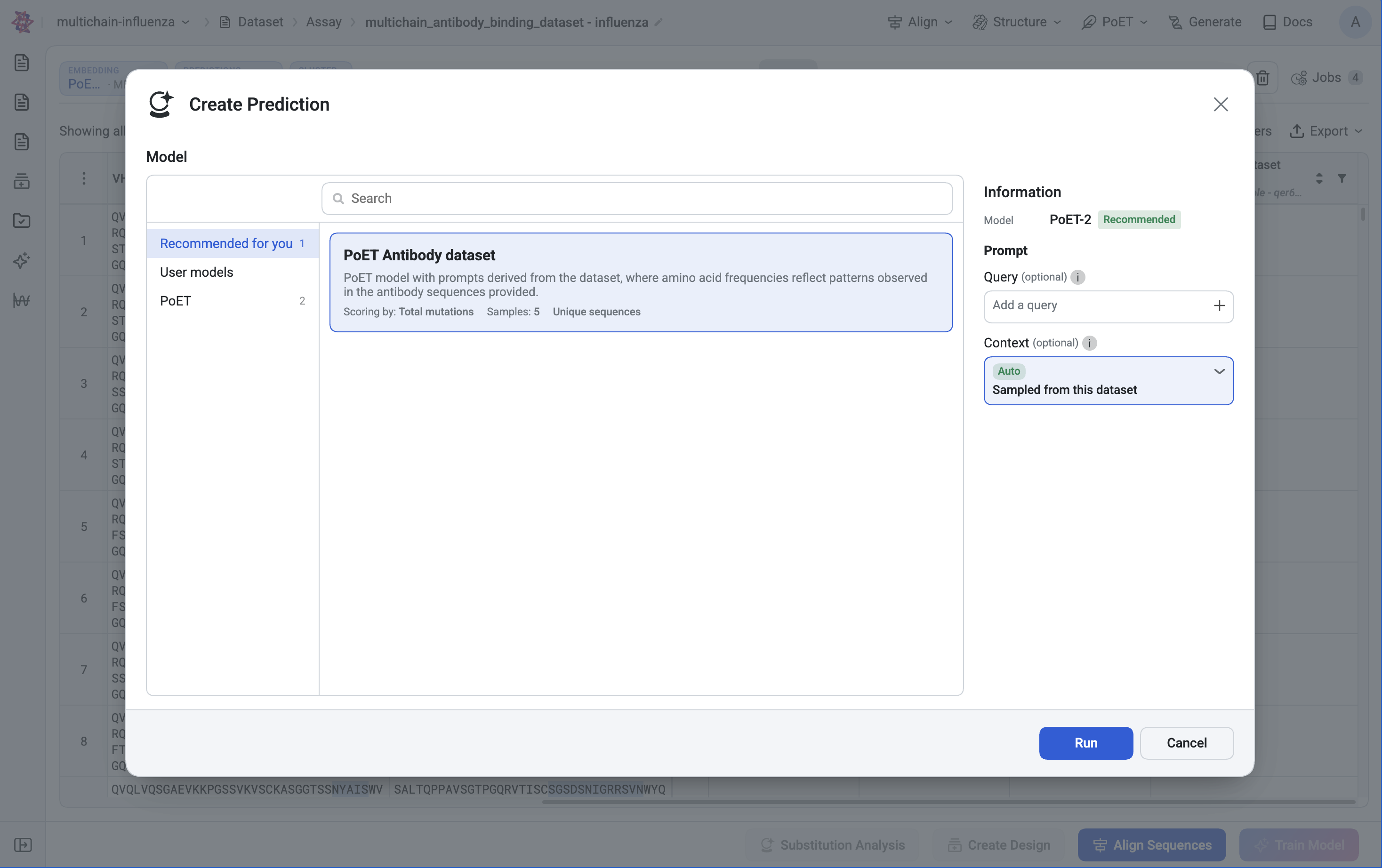Image resolution: width=1382 pixels, height=868 pixels.
Task: Click the Jobs count badge 4
Action: tap(1355, 78)
